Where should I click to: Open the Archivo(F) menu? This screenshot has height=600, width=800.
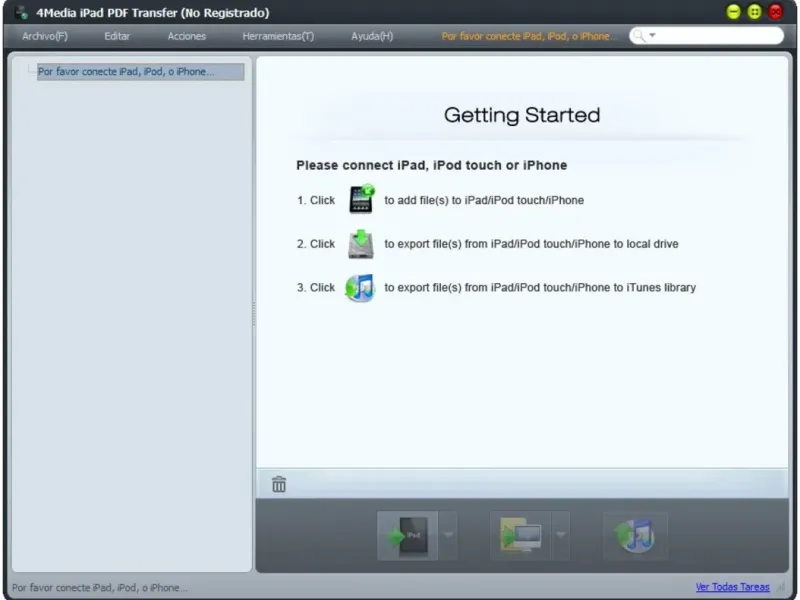[x=45, y=36]
